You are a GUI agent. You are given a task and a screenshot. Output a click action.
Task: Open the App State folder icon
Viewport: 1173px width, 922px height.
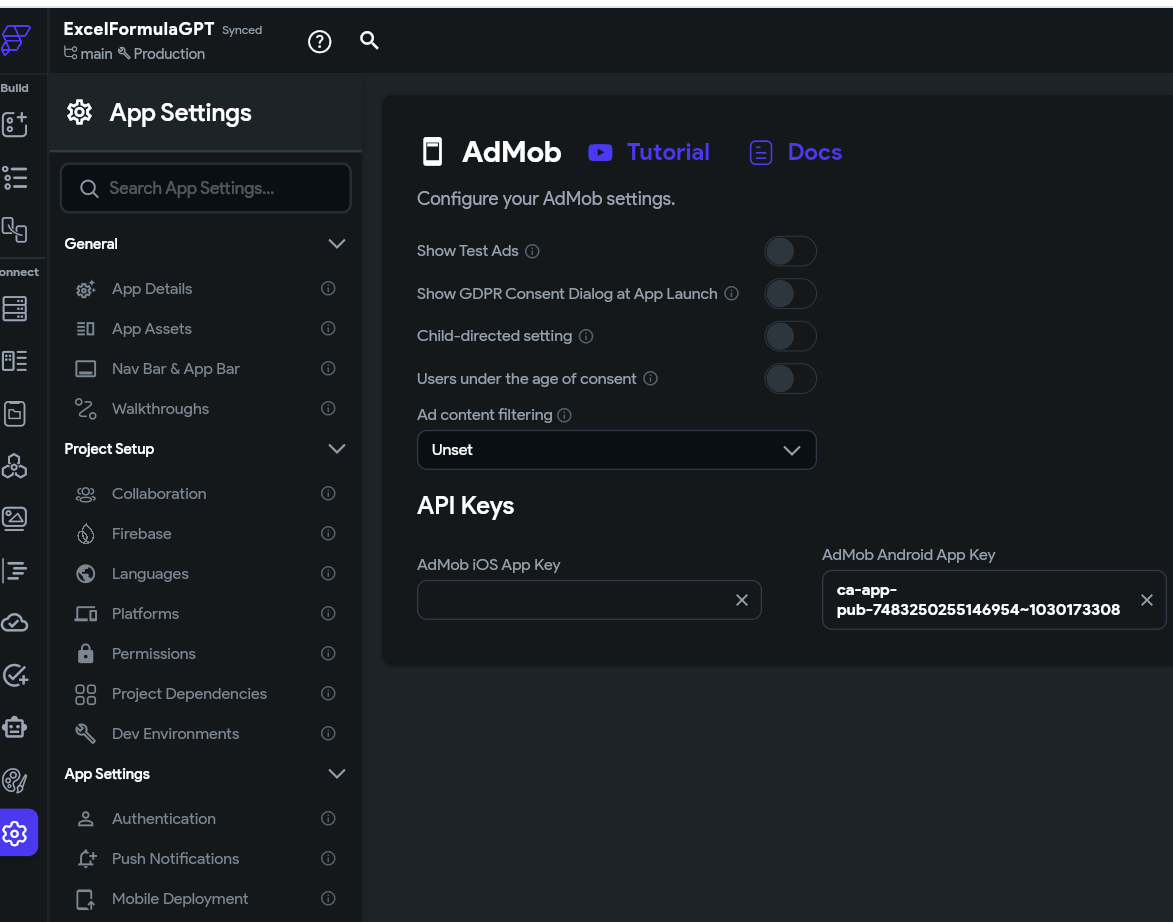[15, 414]
